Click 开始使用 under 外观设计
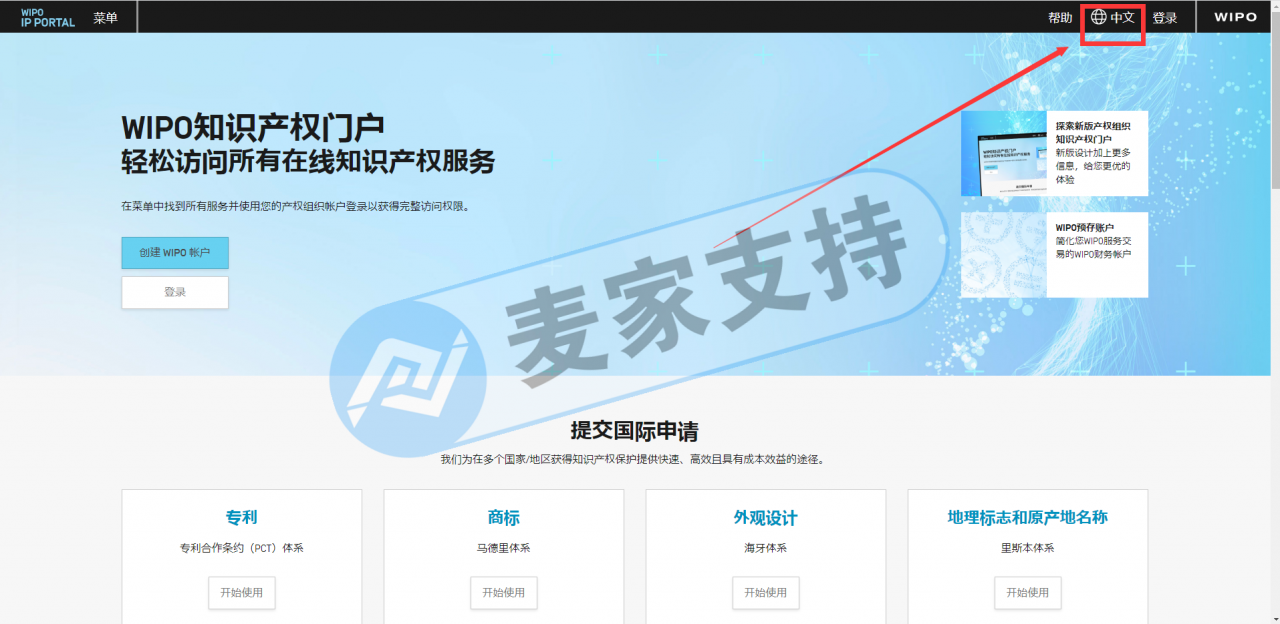This screenshot has width=1280, height=624. [x=766, y=592]
